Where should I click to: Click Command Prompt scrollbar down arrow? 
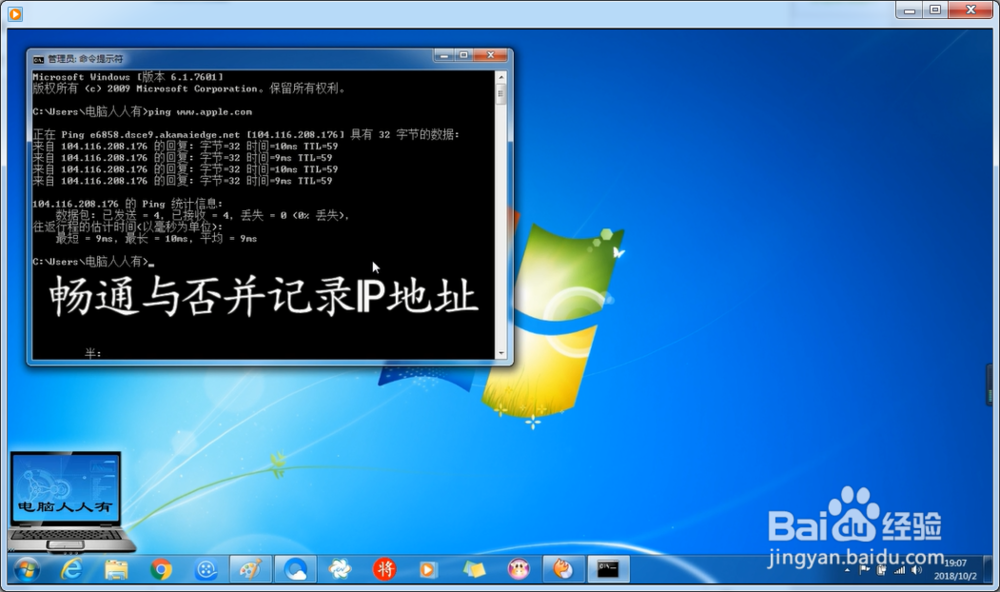(x=501, y=353)
